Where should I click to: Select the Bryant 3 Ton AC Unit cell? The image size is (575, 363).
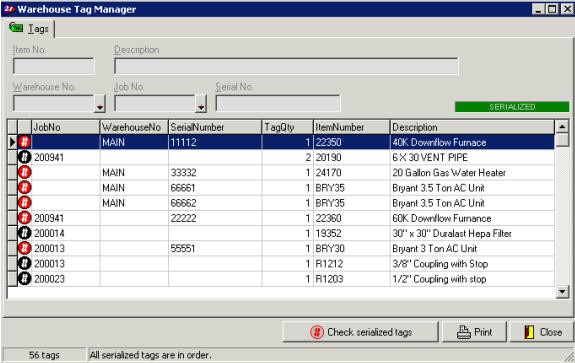click(472, 249)
